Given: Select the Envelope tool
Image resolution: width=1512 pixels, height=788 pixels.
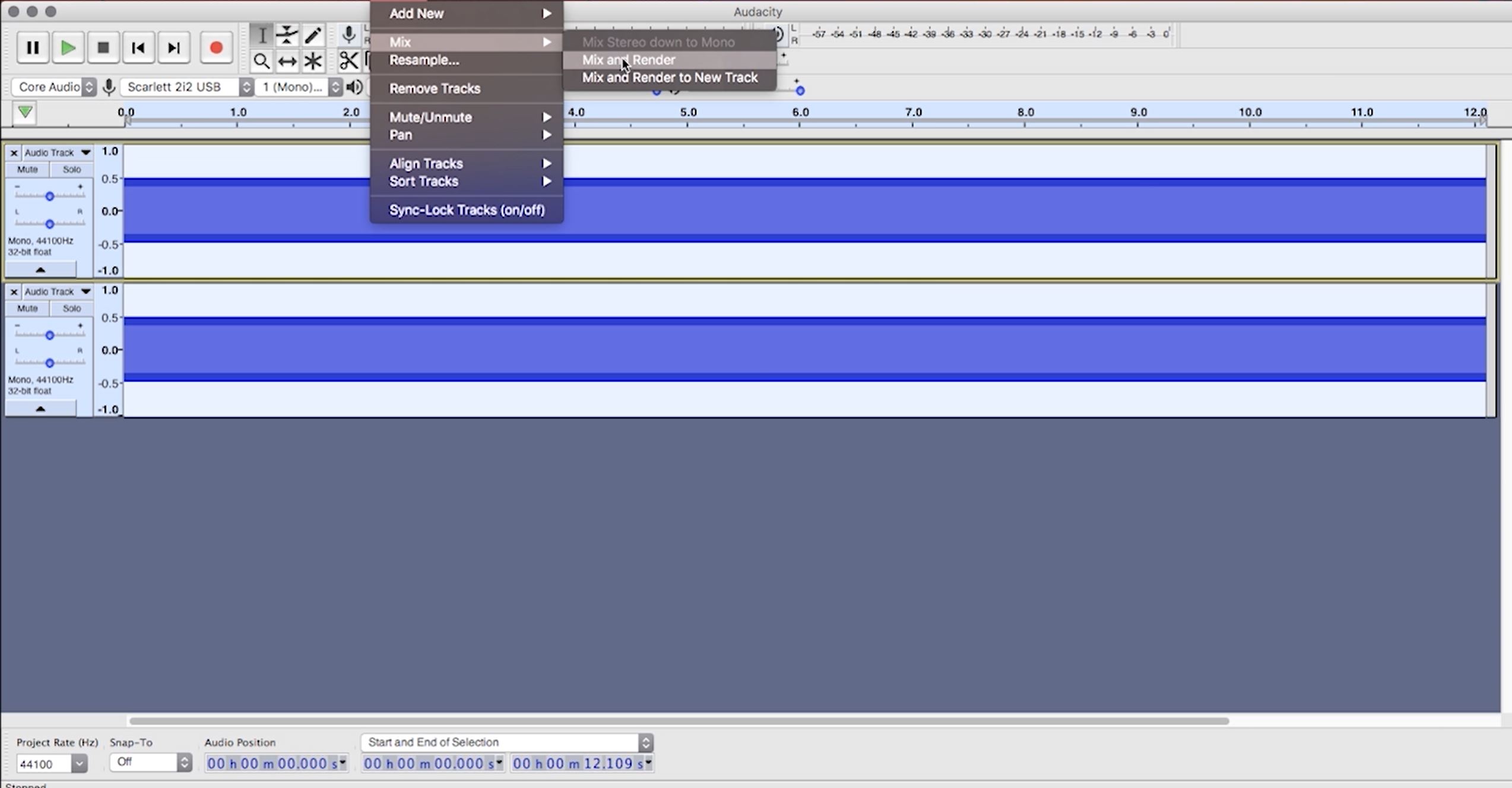Looking at the screenshot, I should [x=287, y=35].
